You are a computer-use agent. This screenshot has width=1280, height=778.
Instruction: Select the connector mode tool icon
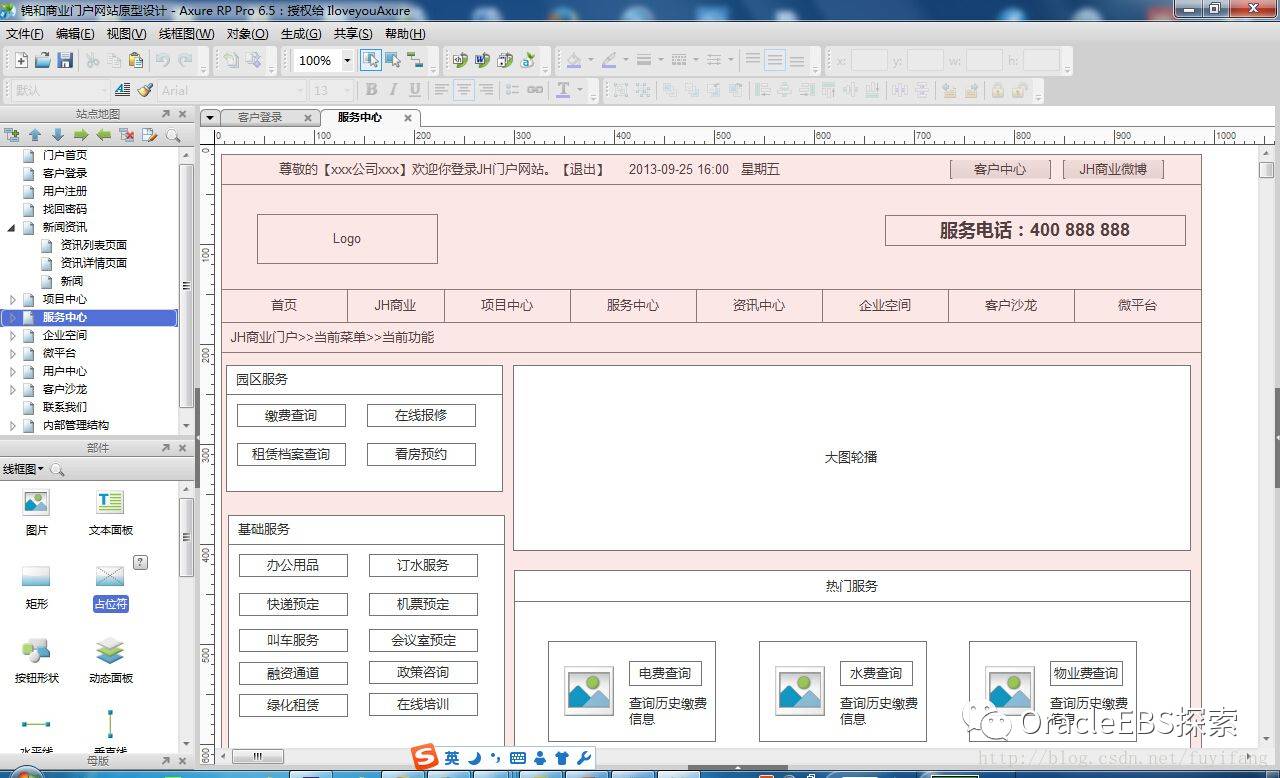pyautogui.click(x=415, y=60)
